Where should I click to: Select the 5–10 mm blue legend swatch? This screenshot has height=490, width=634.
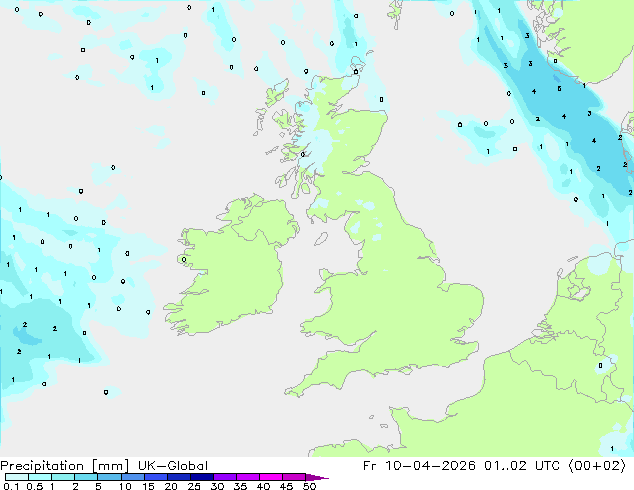[109, 477]
